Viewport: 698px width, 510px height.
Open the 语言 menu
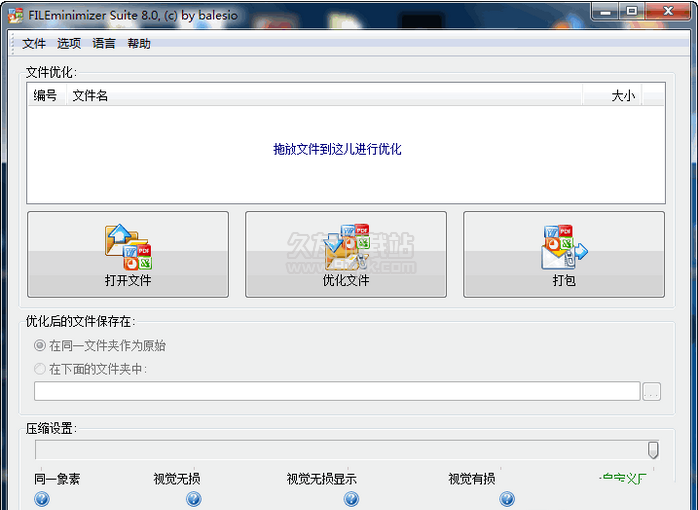104,44
